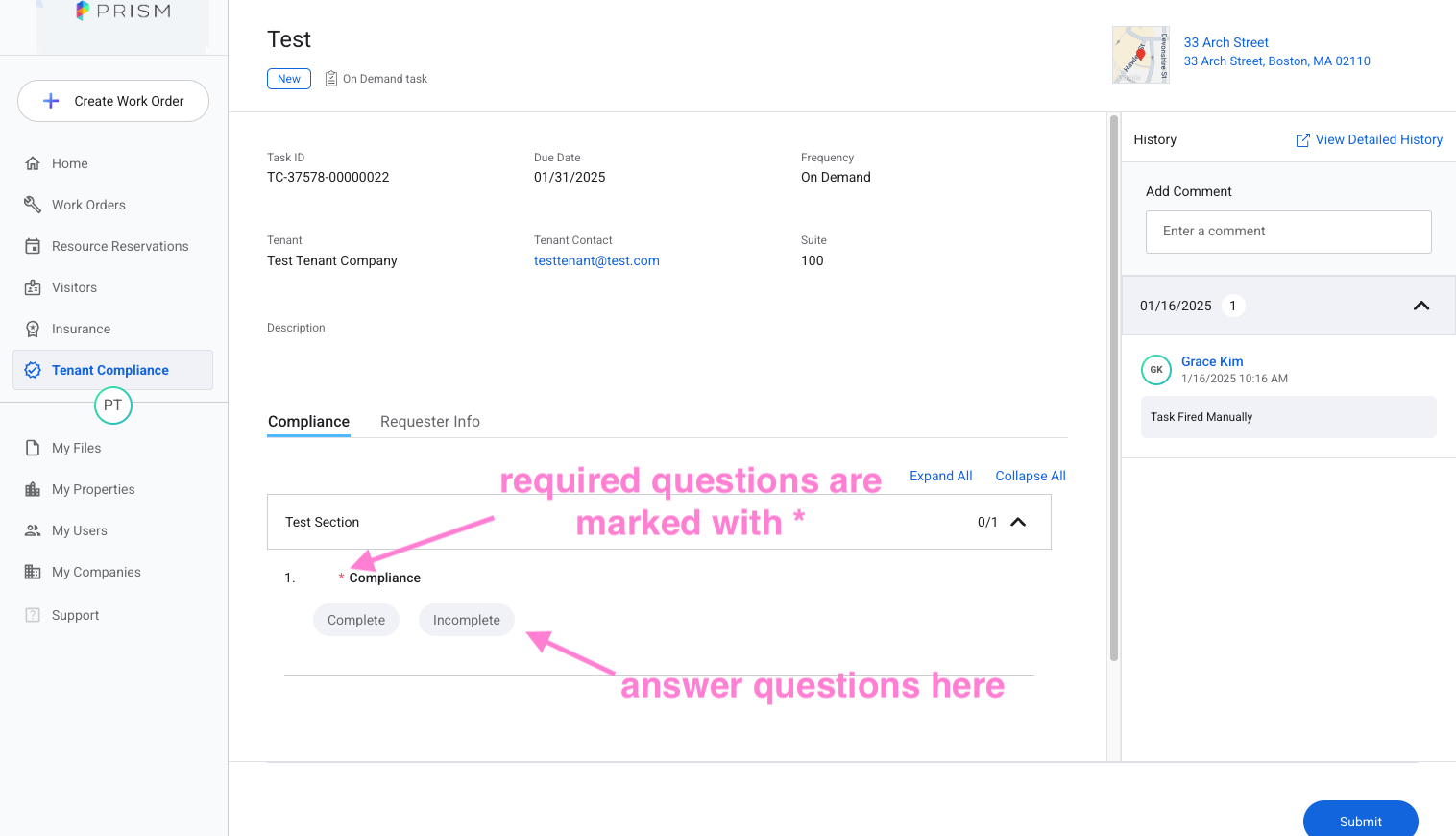Click the 33 Arch Street map thumbnail
This screenshot has height=836, width=1456.
pyautogui.click(x=1140, y=55)
